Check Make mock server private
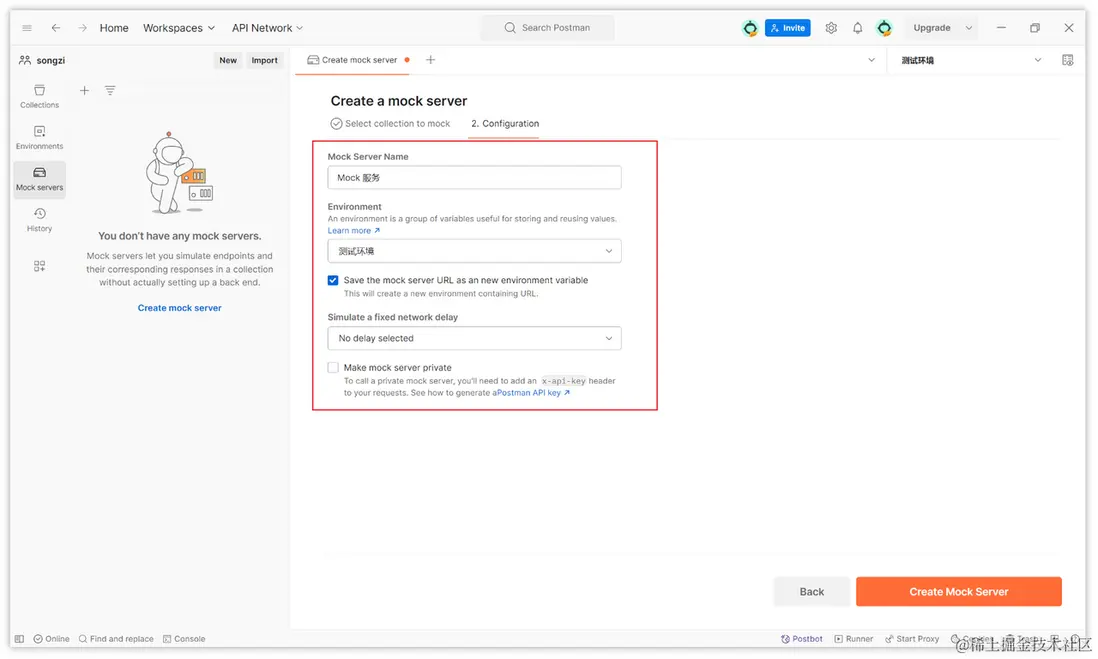The height and width of the screenshot is (659, 1098). 333,368
